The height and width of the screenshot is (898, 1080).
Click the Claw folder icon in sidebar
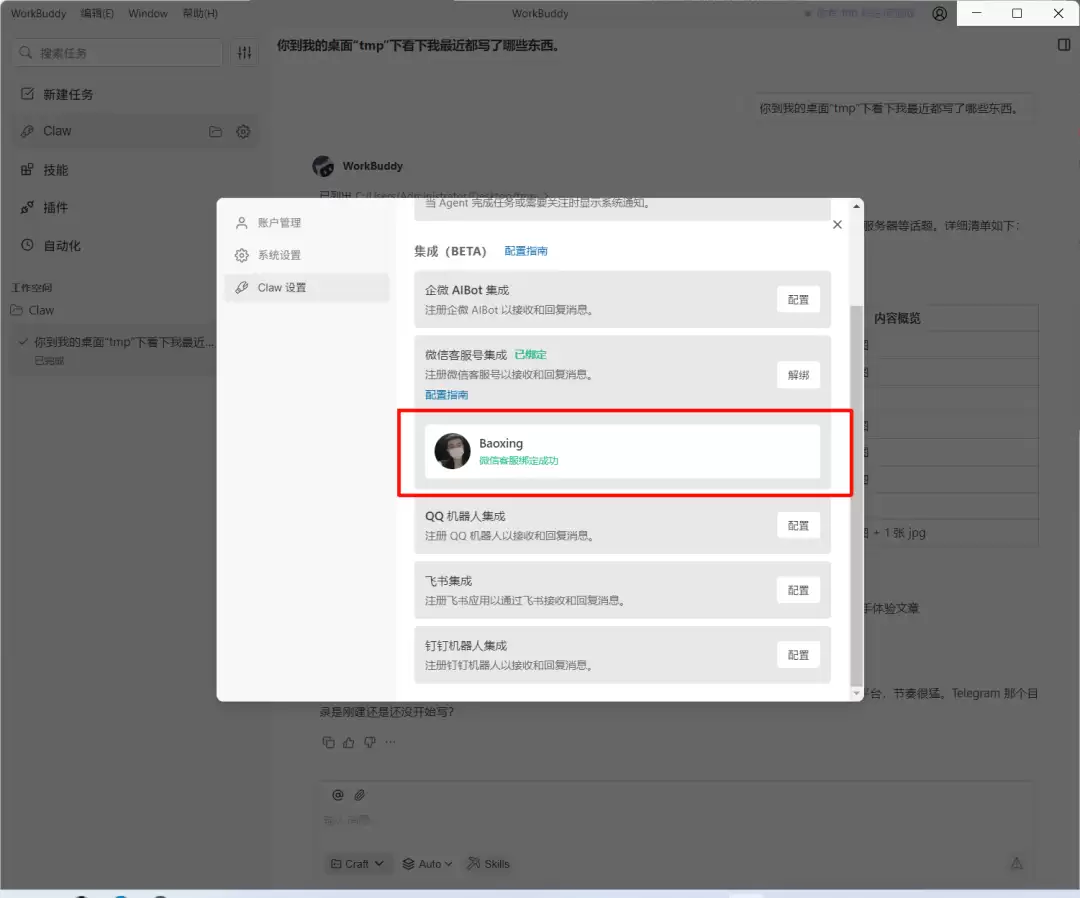pos(215,132)
